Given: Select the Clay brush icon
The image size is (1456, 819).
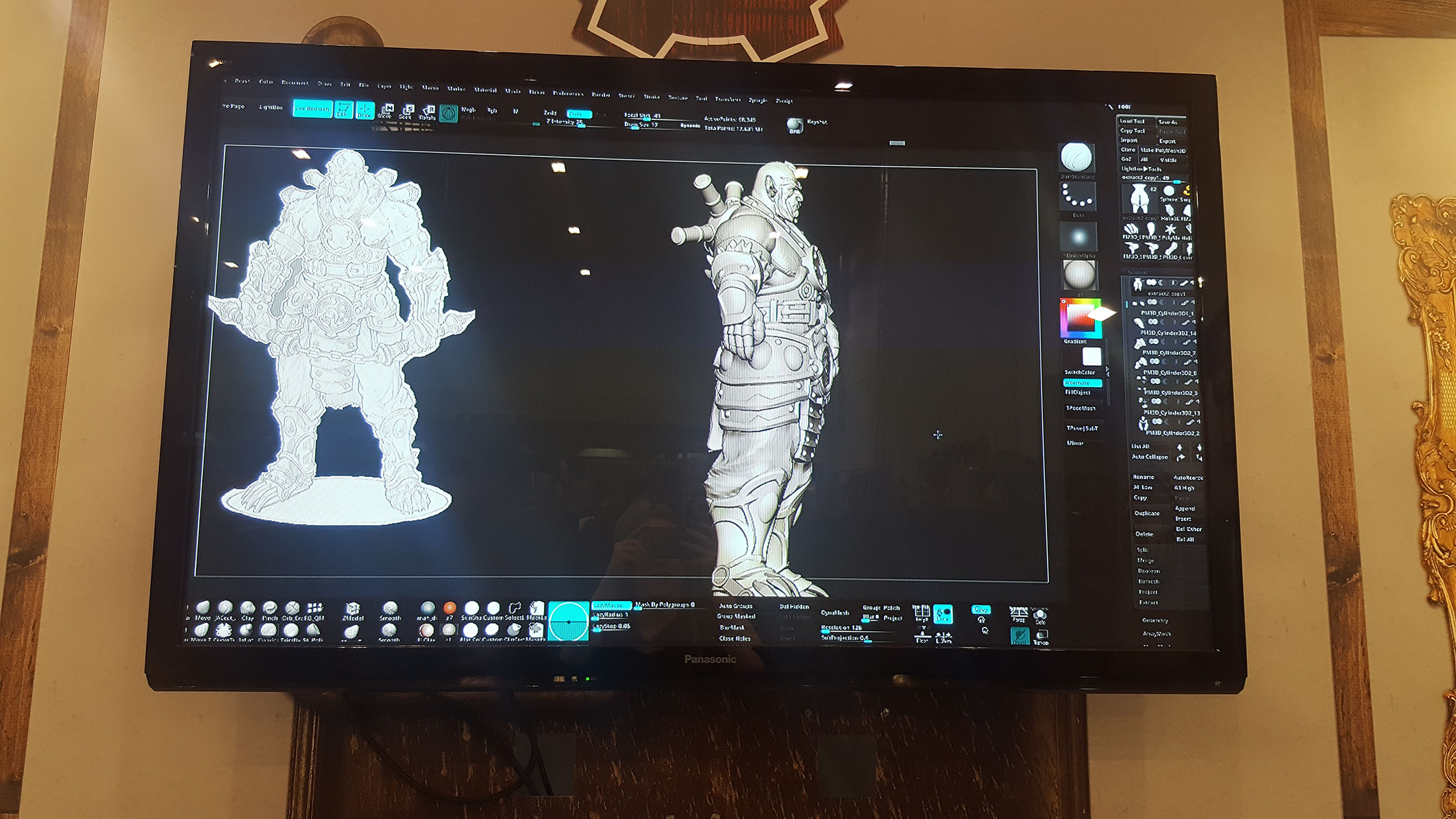Looking at the screenshot, I should [x=247, y=610].
